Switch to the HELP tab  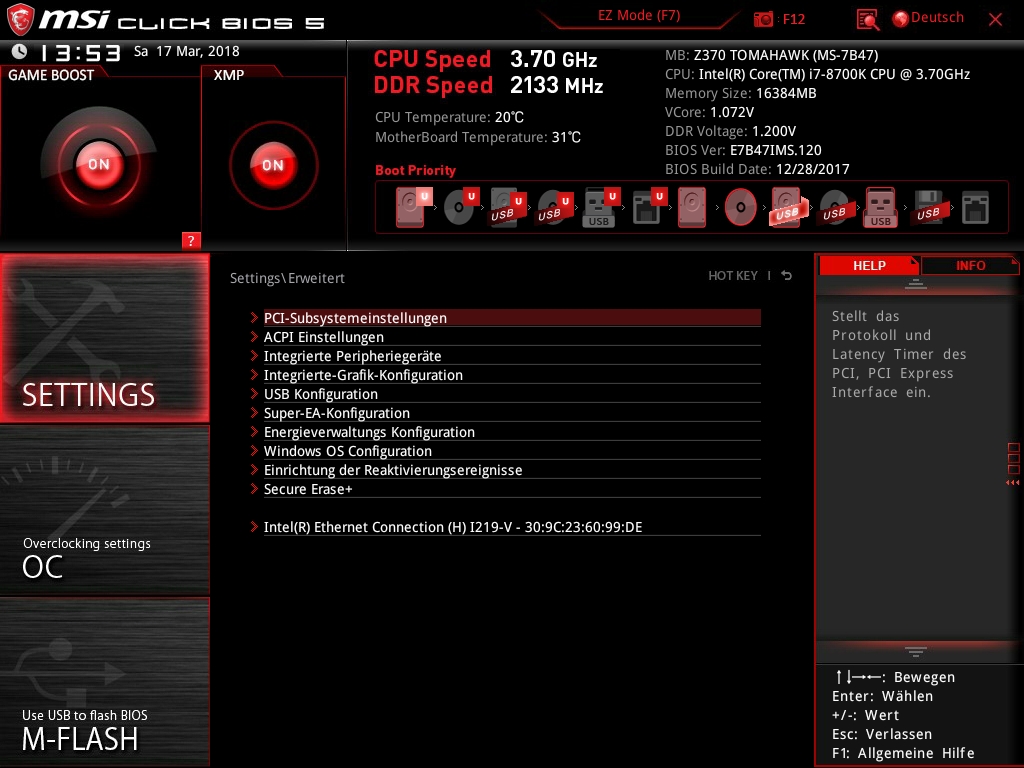tap(869, 265)
